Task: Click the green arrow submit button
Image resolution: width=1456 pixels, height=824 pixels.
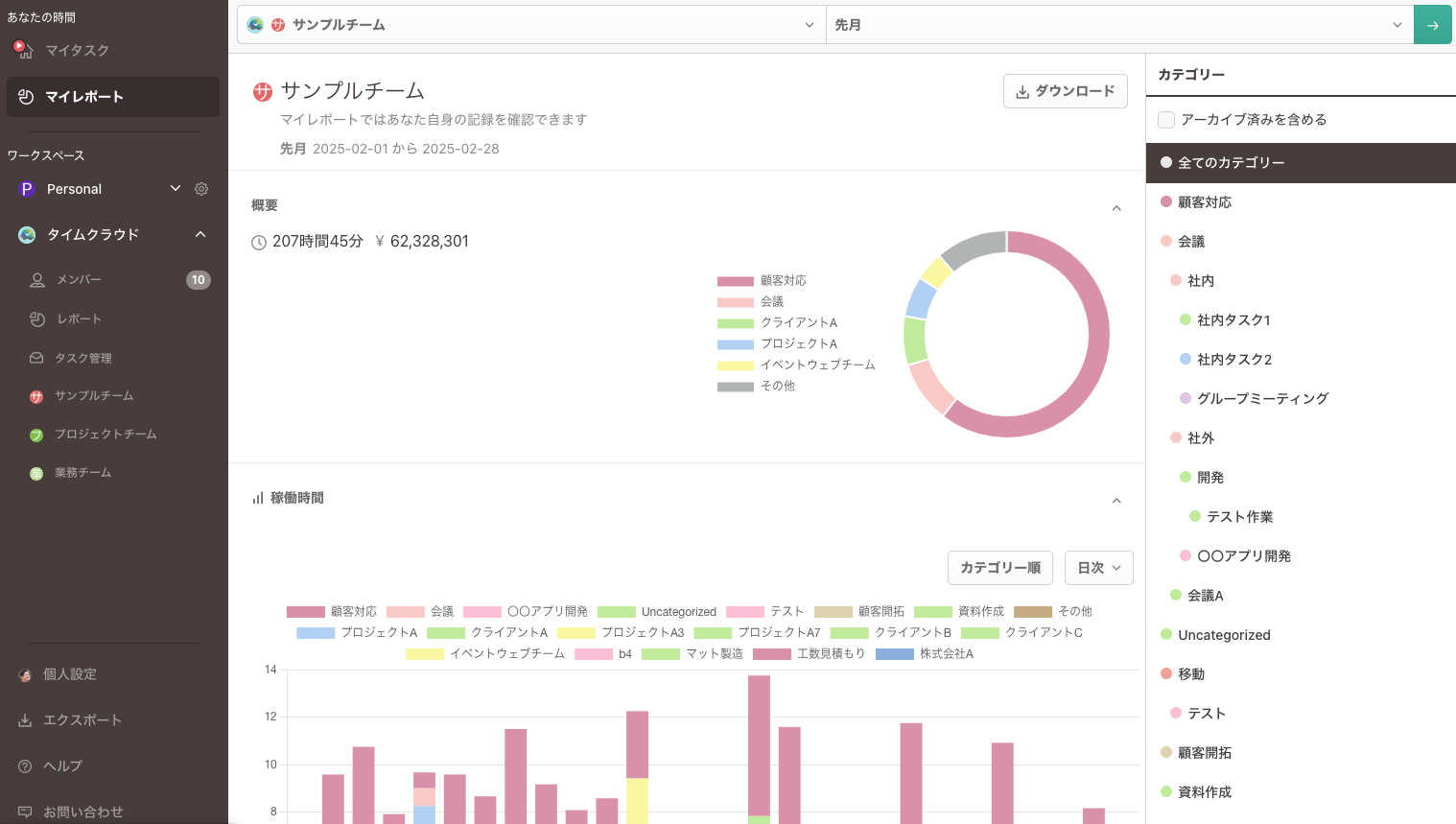Action: (x=1432, y=25)
